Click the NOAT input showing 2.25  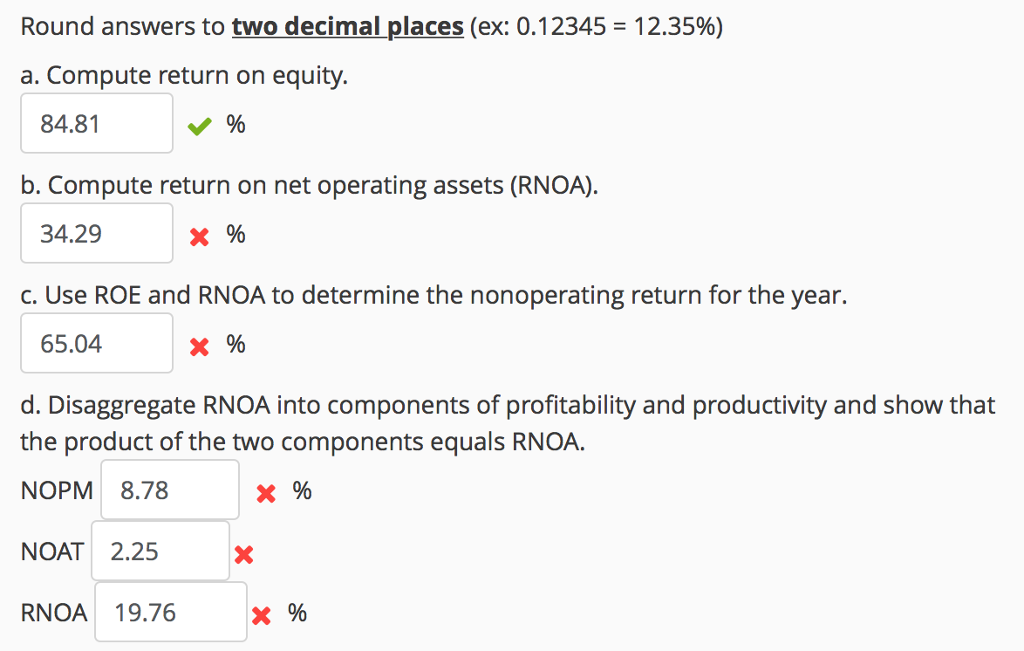[x=160, y=551]
